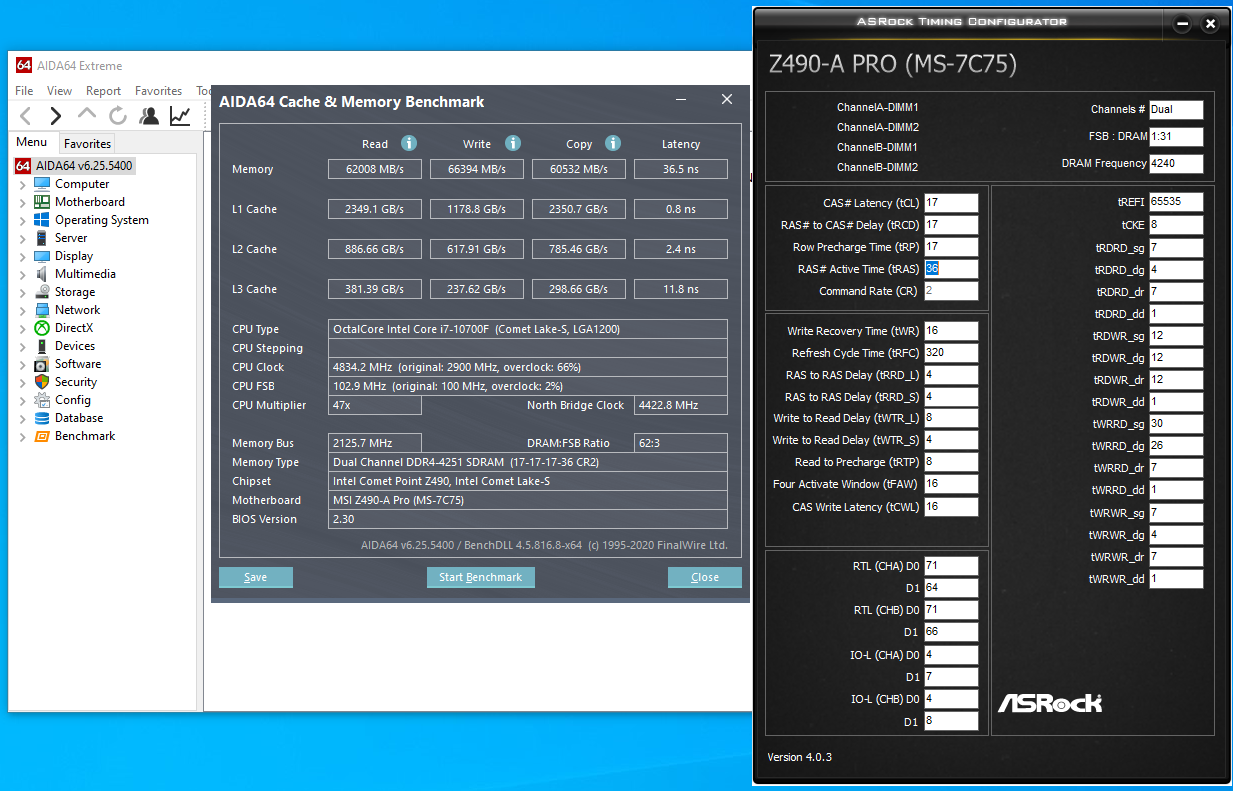Select the Config envelope icon

[x=42, y=400]
